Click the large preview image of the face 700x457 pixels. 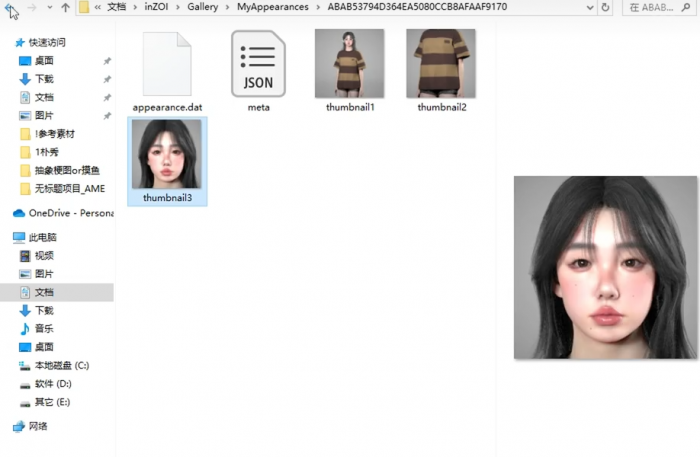click(x=603, y=267)
